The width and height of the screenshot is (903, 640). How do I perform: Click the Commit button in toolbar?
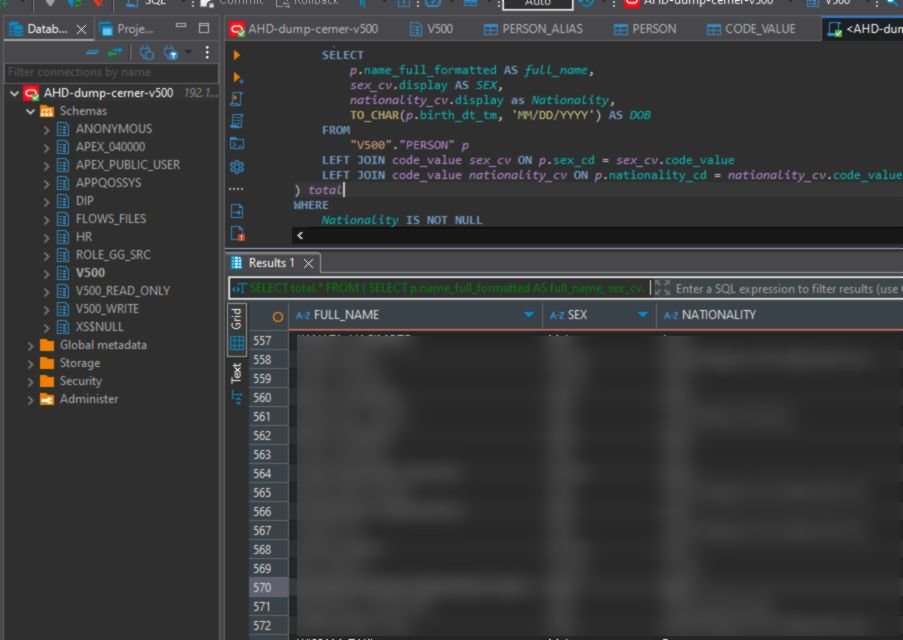232,3
